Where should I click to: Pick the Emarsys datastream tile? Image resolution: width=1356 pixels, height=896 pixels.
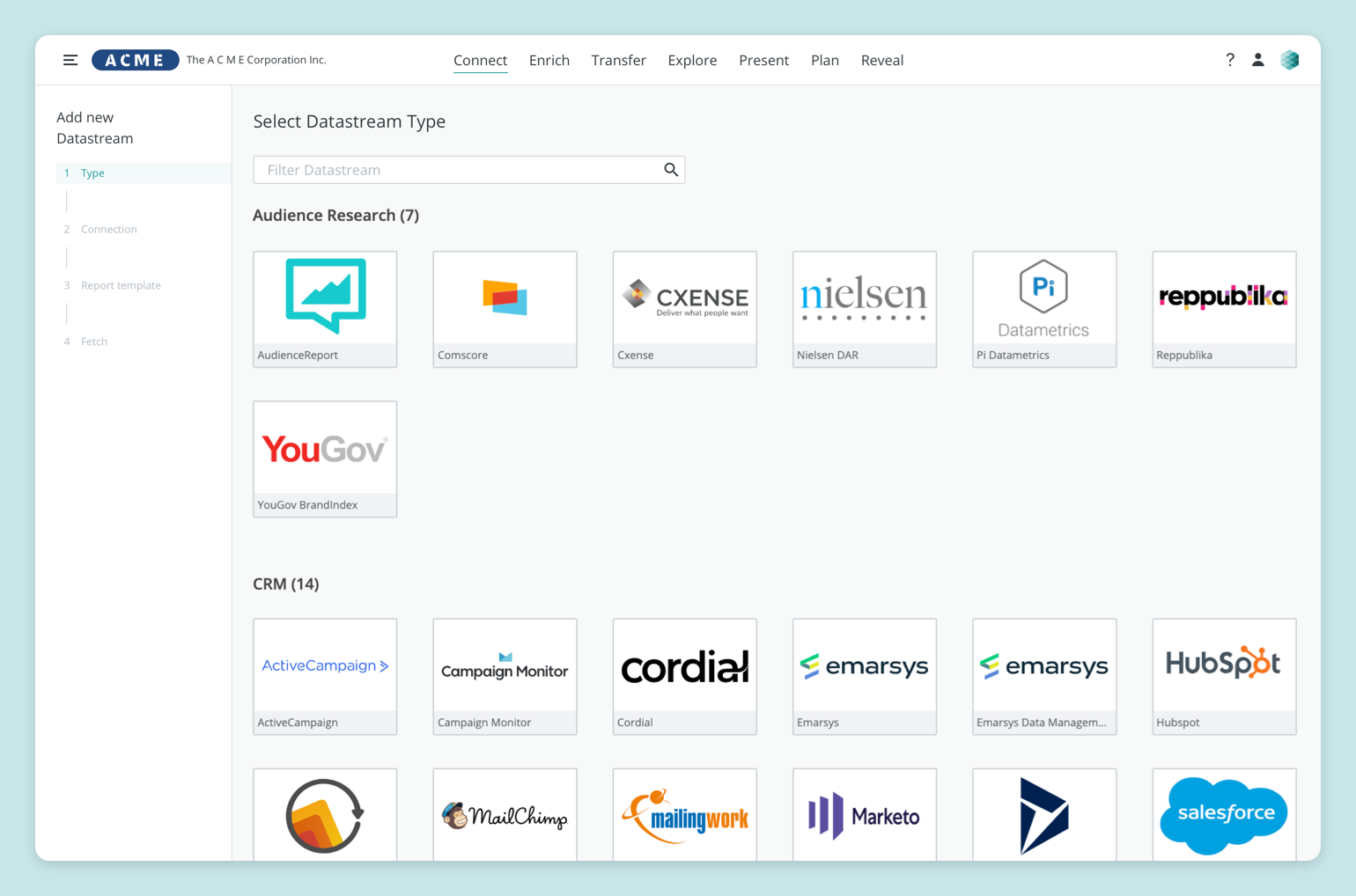[x=864, y=676]
